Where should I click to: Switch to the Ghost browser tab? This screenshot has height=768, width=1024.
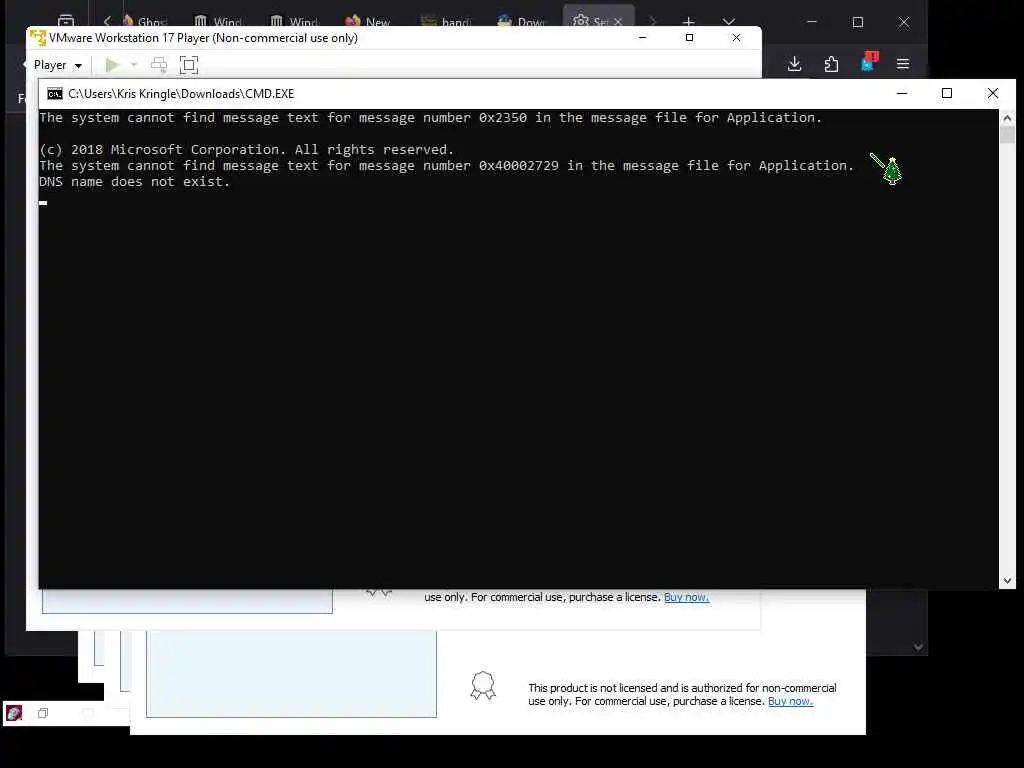[145, 22]
